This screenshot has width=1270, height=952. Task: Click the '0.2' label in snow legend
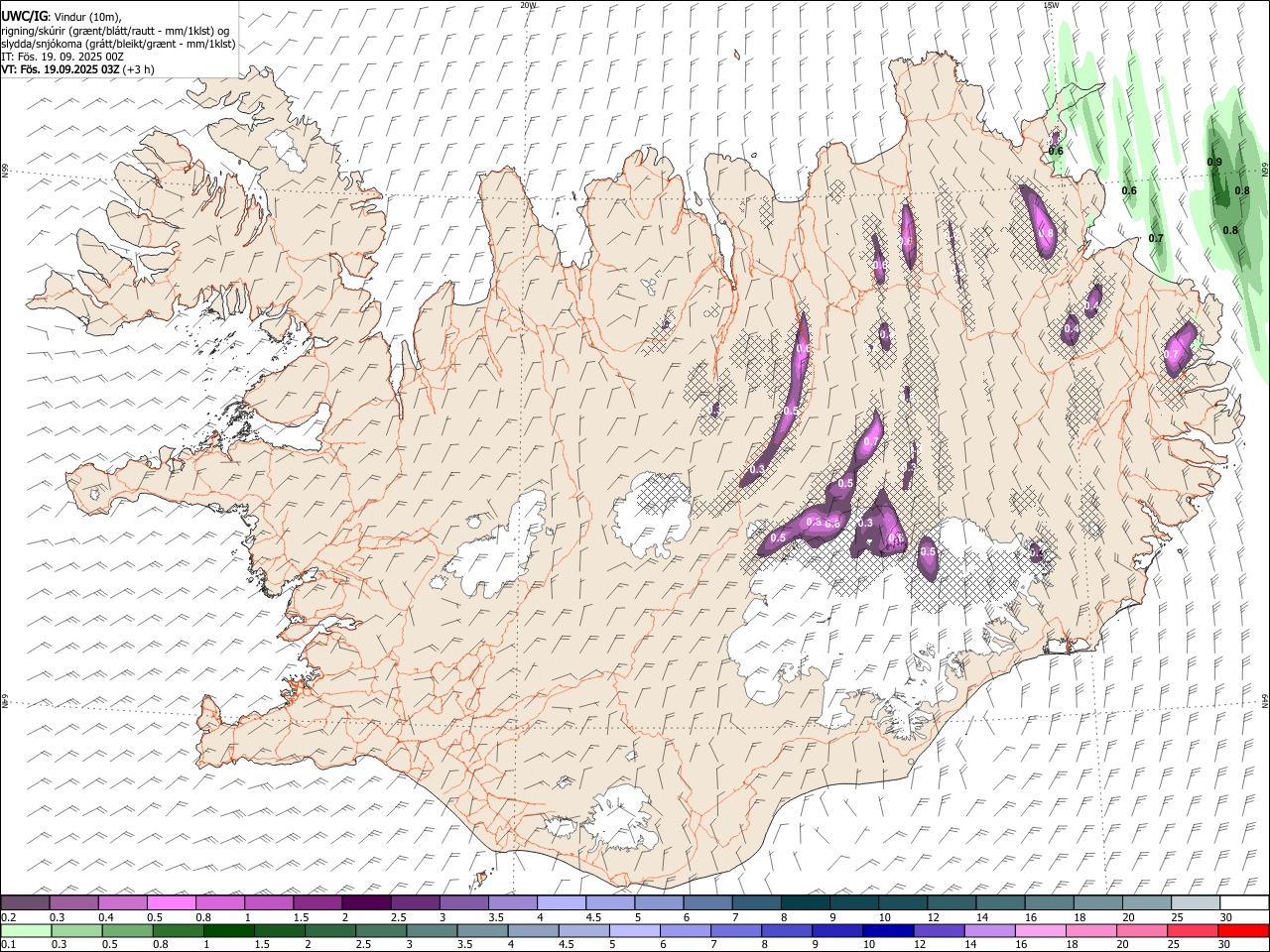click(x=9, y=916)
